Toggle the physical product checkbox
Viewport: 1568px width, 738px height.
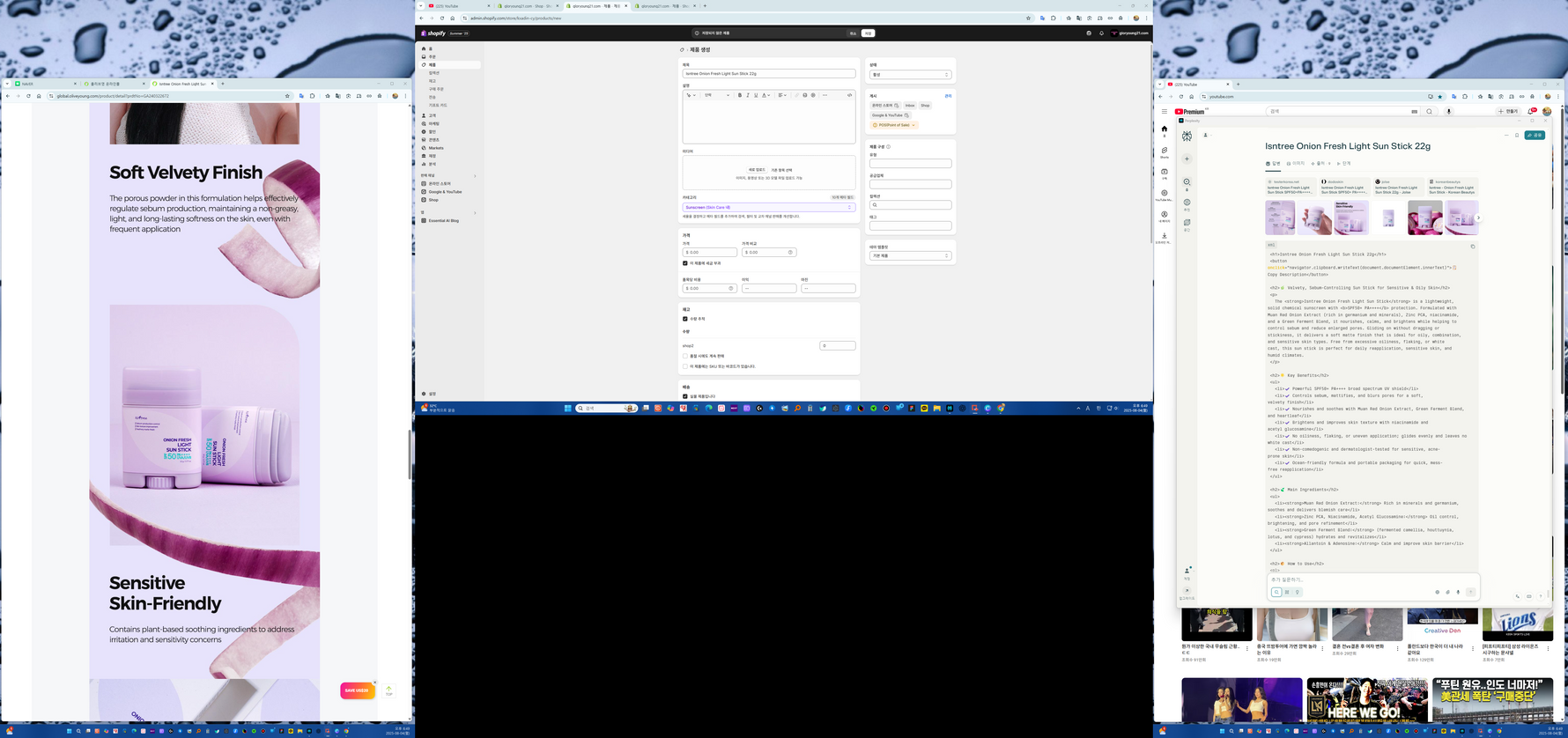[x=685, y=396]
